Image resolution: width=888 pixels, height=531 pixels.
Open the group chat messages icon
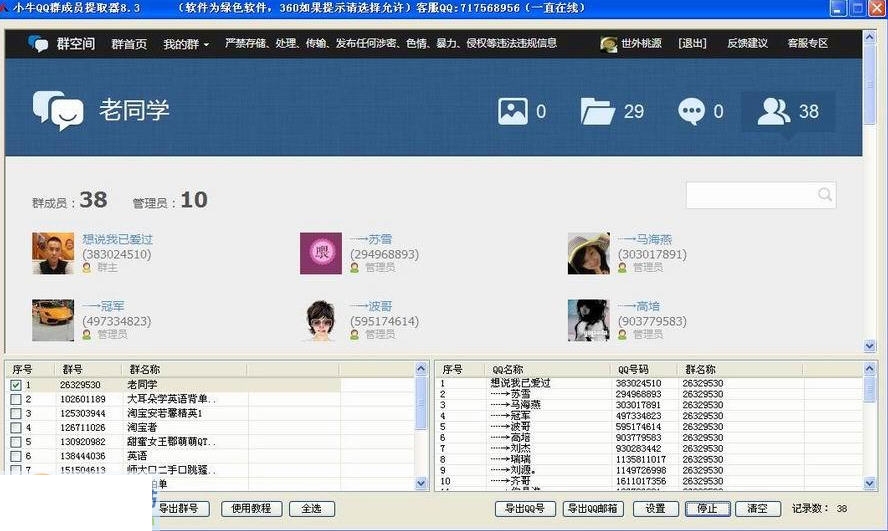(x=691, y=111)
